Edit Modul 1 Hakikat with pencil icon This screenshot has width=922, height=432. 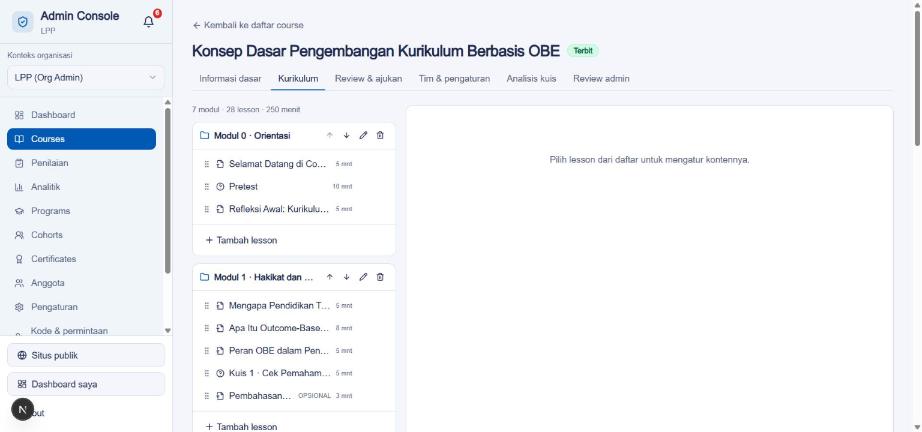tap(363, 277)
